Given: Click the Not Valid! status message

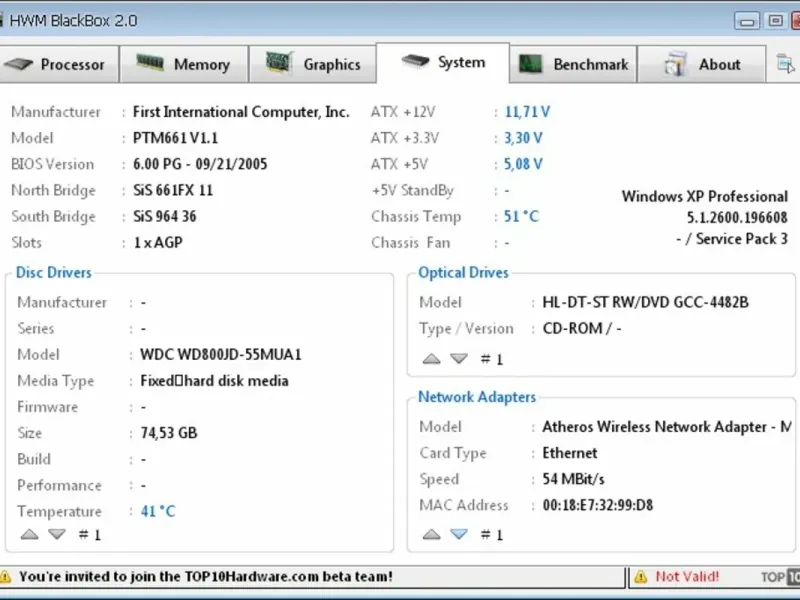Looking at the screenshot, I should 687,577.
